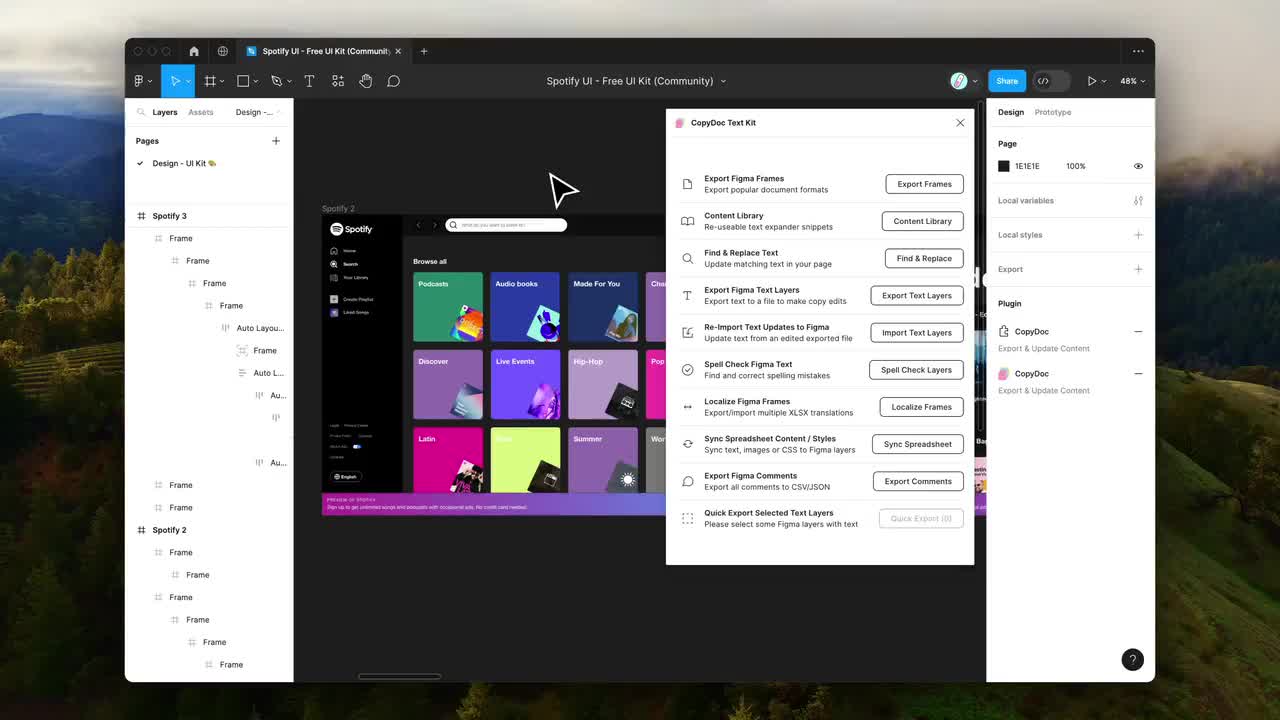Add an export setting with plus
This screenshot has height=720, width=1280.
coord(1138,269)
